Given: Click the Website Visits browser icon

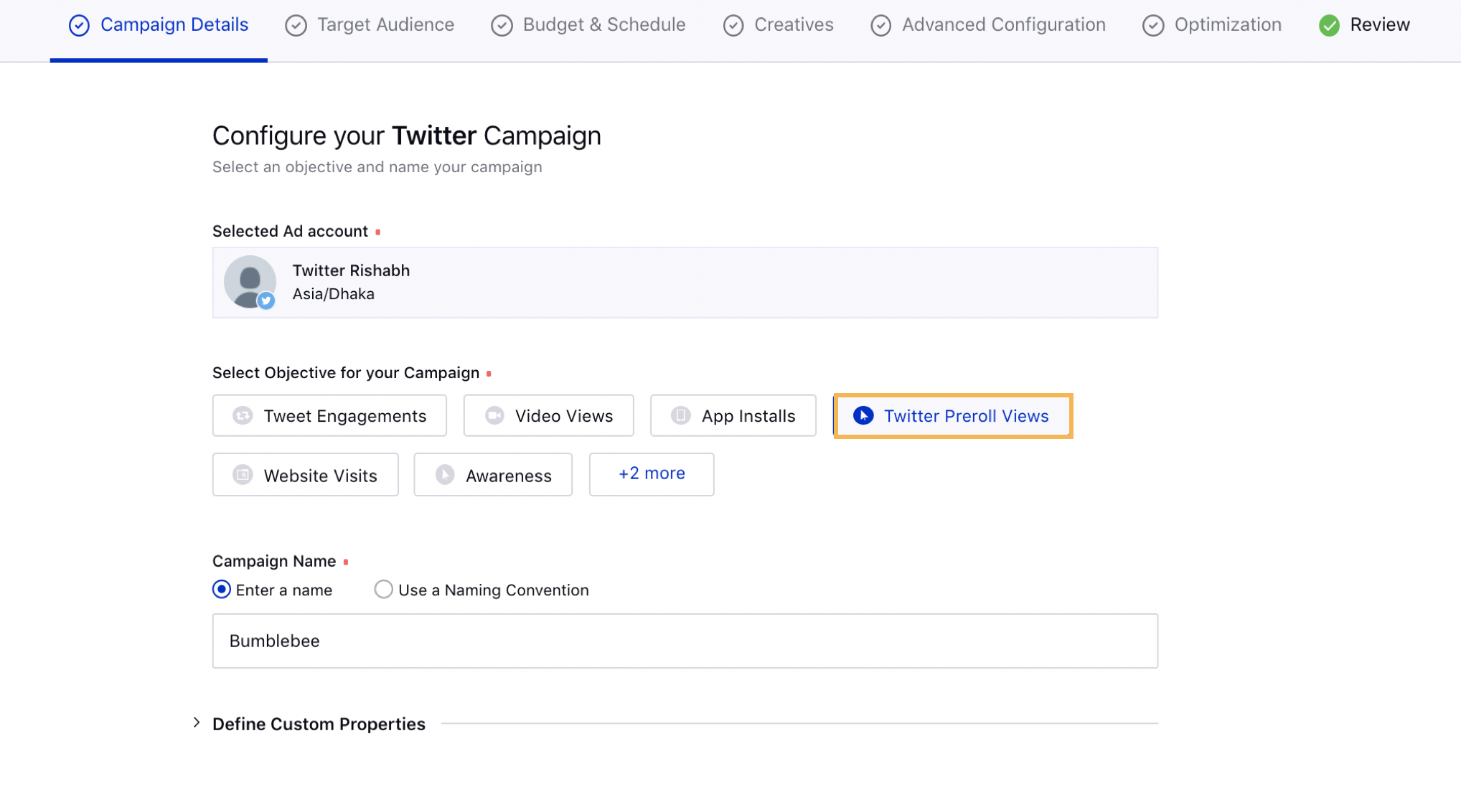Looking at the screenshot, I should click(x=243, y=474).
